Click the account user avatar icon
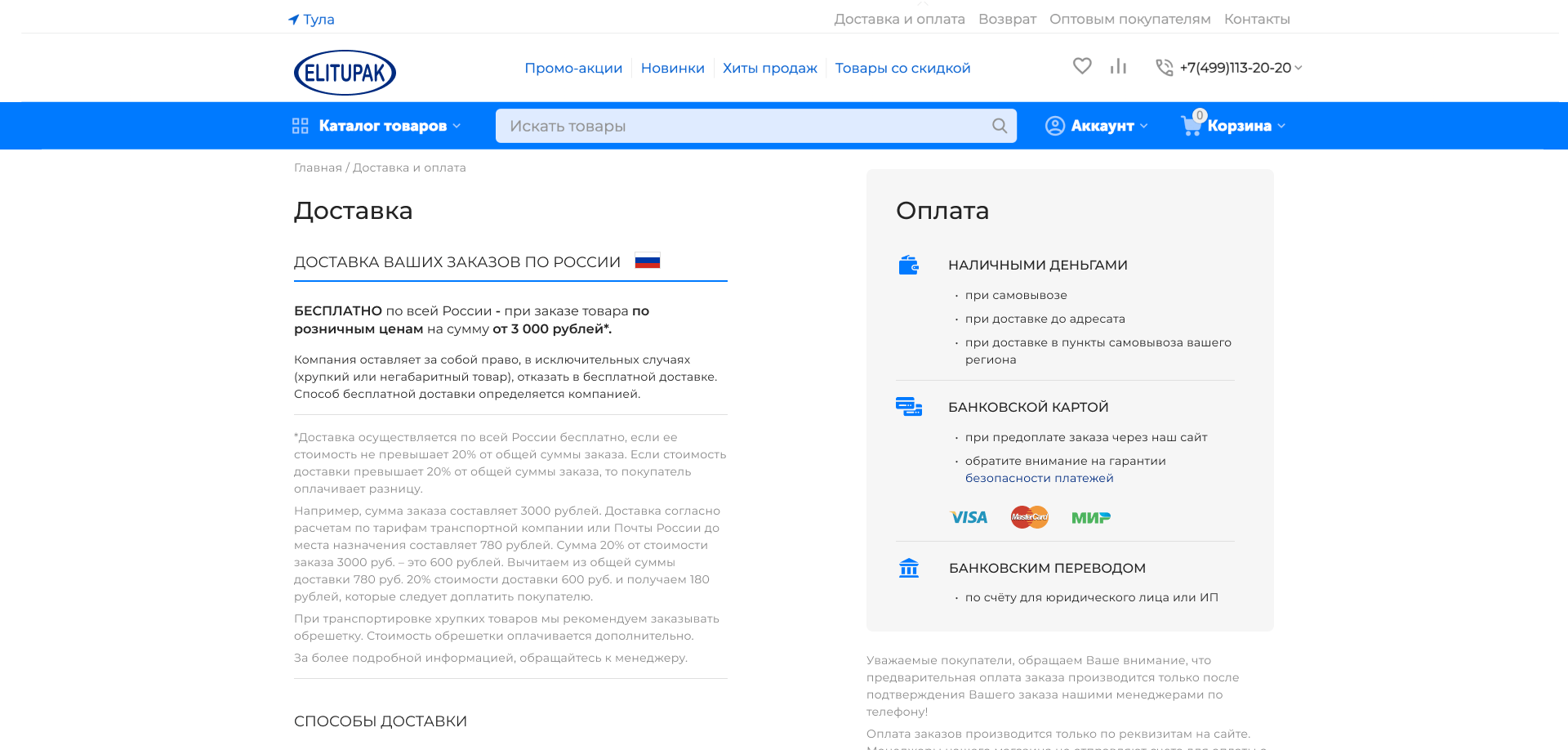 1055,126
